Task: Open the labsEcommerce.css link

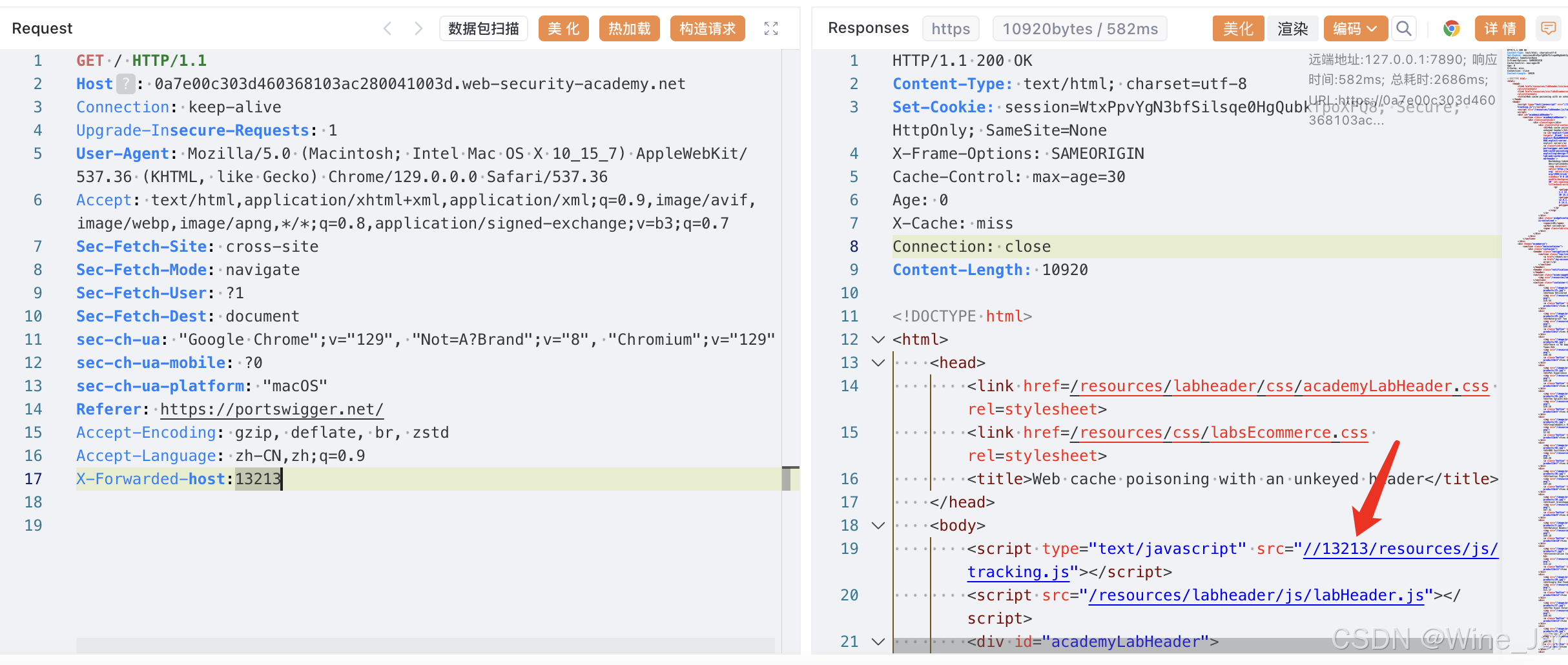Action: point(1219,433)
